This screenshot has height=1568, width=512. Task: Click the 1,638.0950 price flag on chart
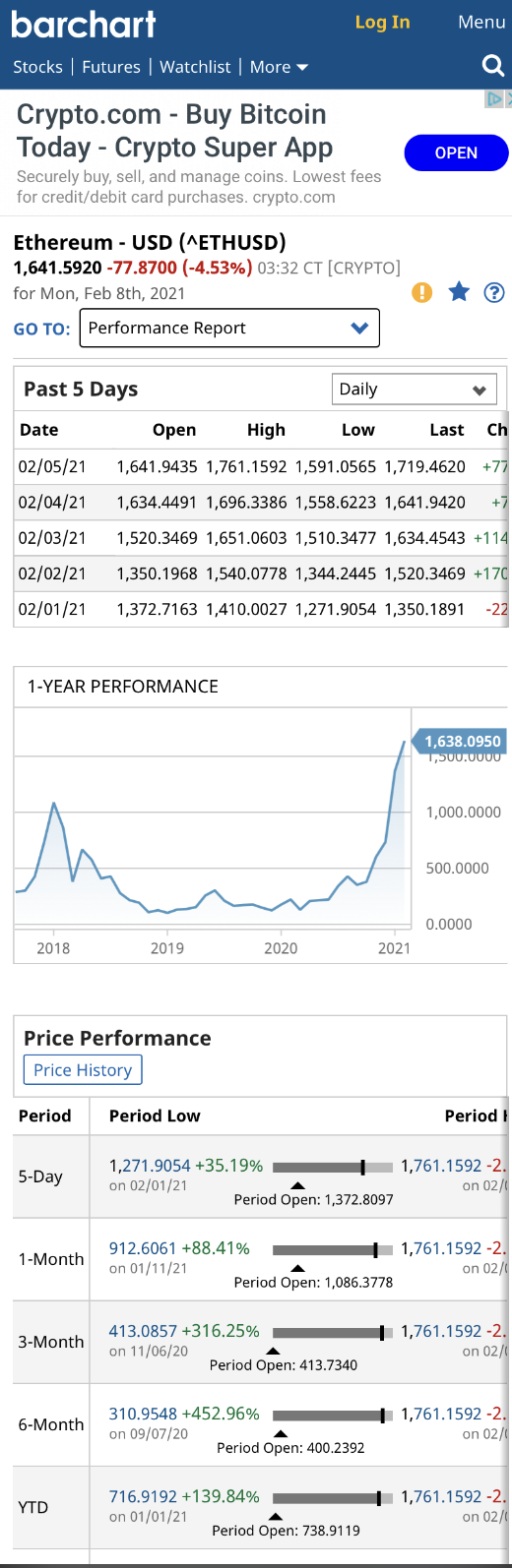[x=459, y=742]
